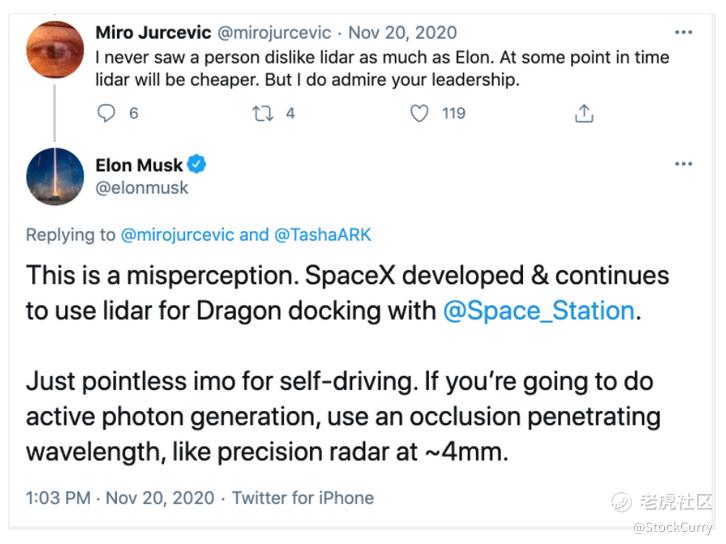The image size is (726, 544).
Task: Click the 119 likes count
Action: (453, 113)
